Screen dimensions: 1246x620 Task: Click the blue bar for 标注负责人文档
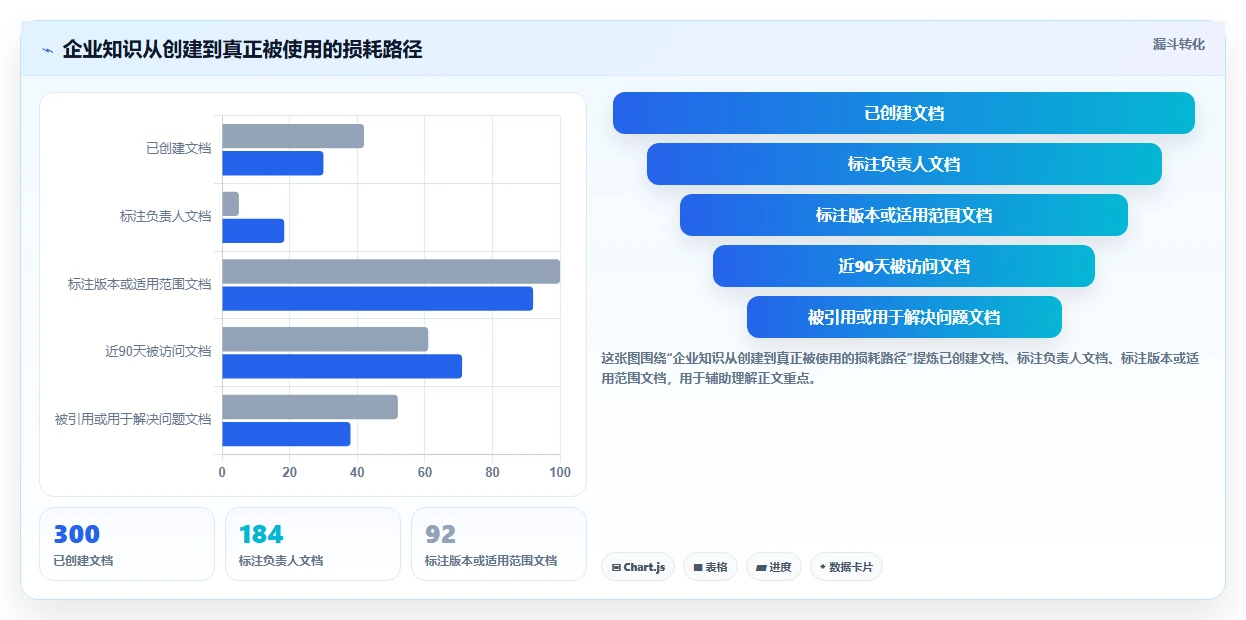point(253,231)
